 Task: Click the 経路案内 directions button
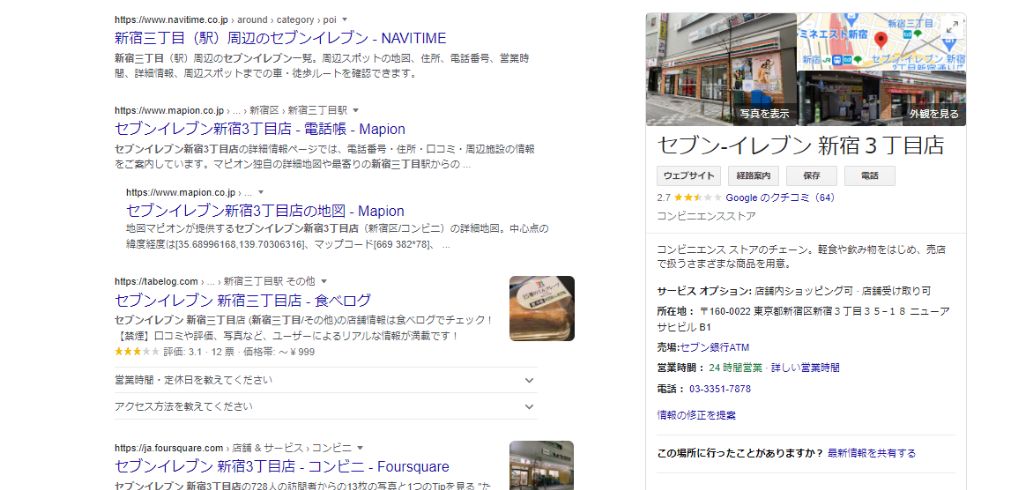click(753, 176)
